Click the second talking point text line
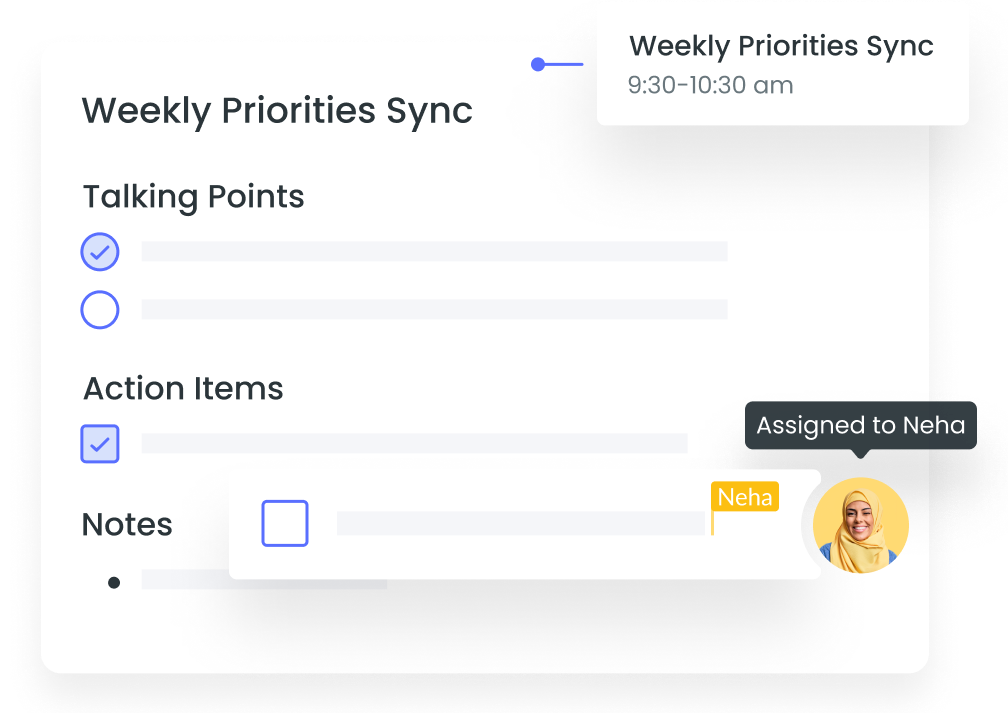The image size is (1008, 713). point(434,310)
